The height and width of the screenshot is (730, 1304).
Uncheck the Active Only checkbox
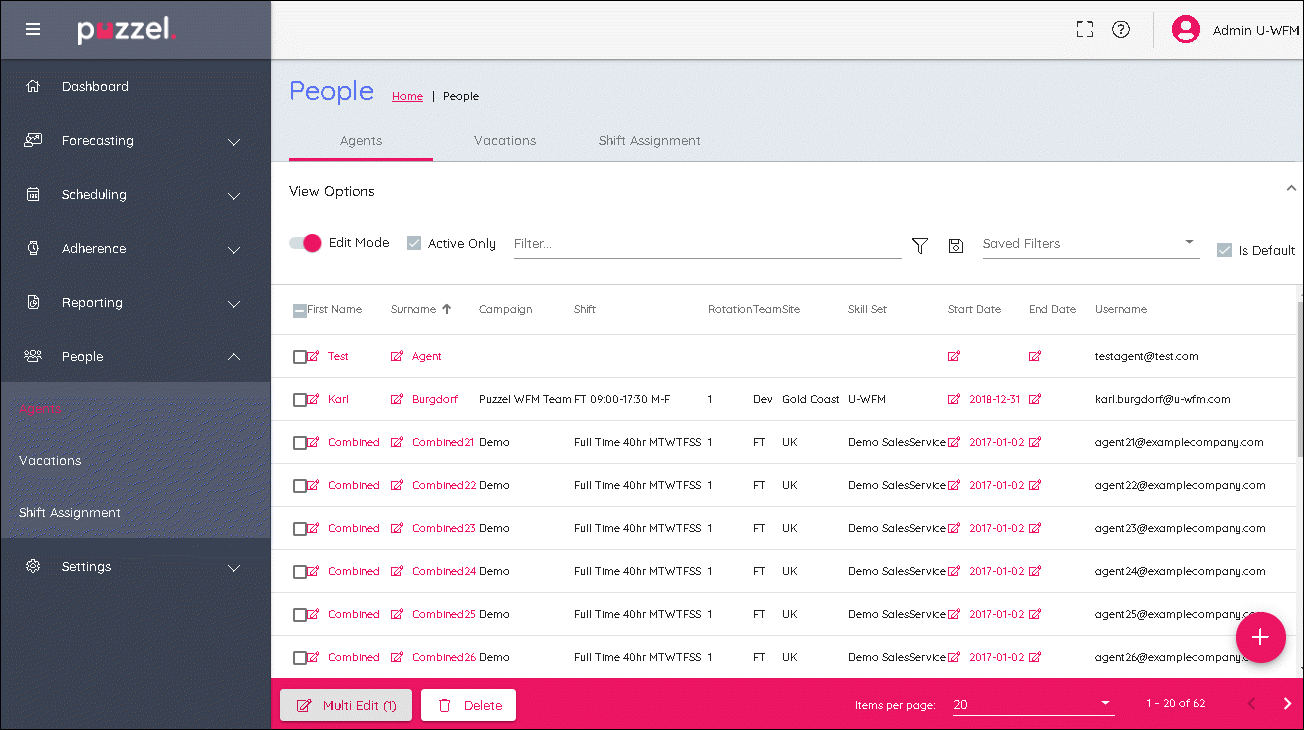pos(414,243)
